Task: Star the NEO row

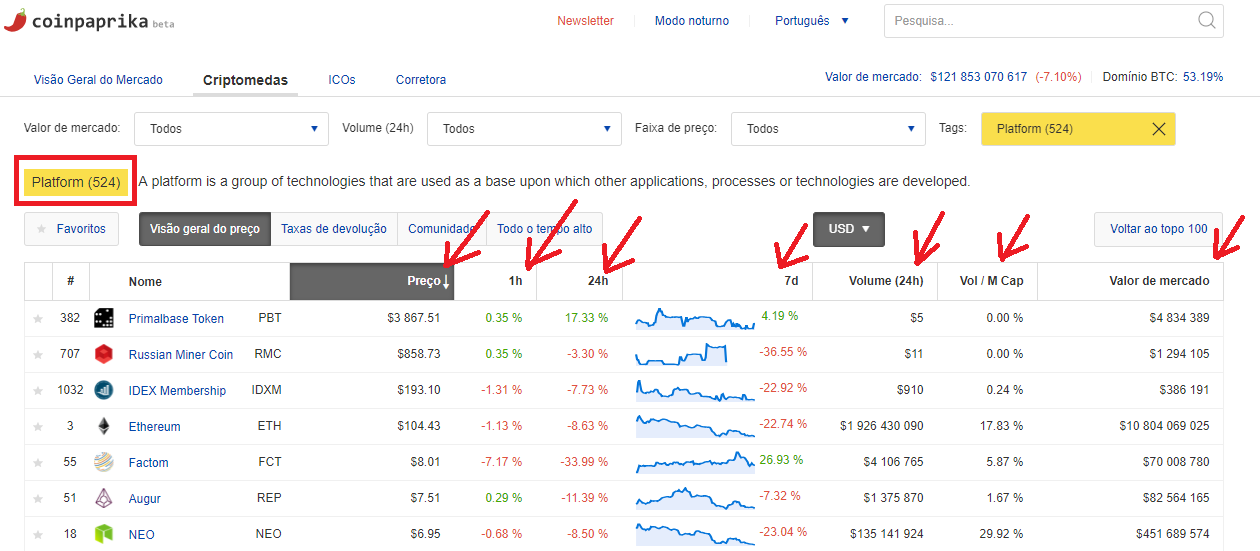Action: pos(38,535)
